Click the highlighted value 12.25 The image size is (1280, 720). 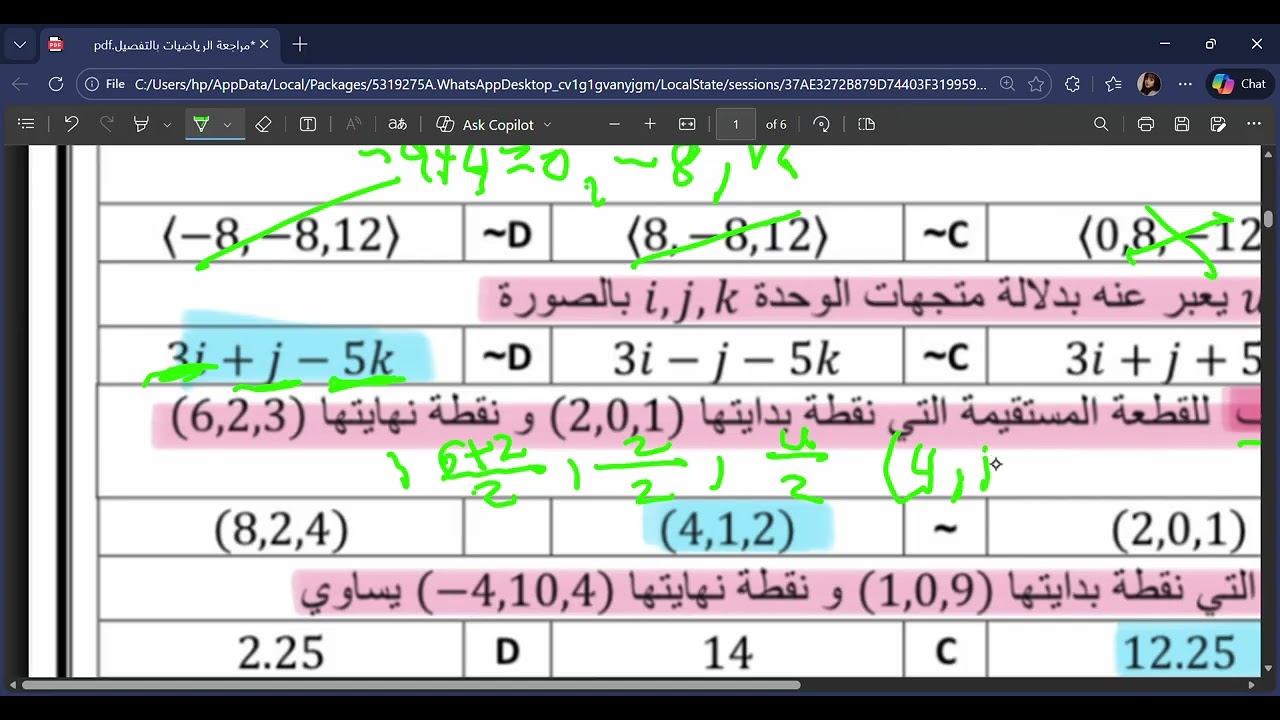pos(1180,652)
